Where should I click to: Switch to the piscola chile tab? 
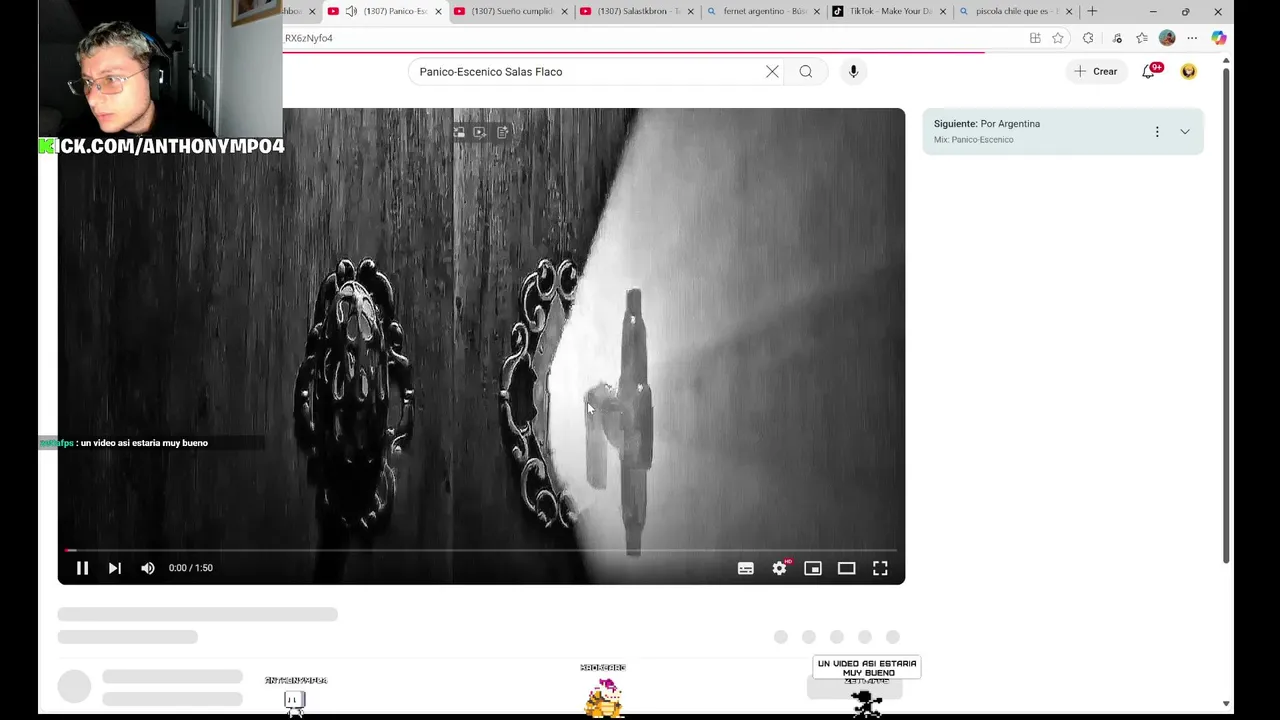pyautogui.click(x=1015, y=11)
